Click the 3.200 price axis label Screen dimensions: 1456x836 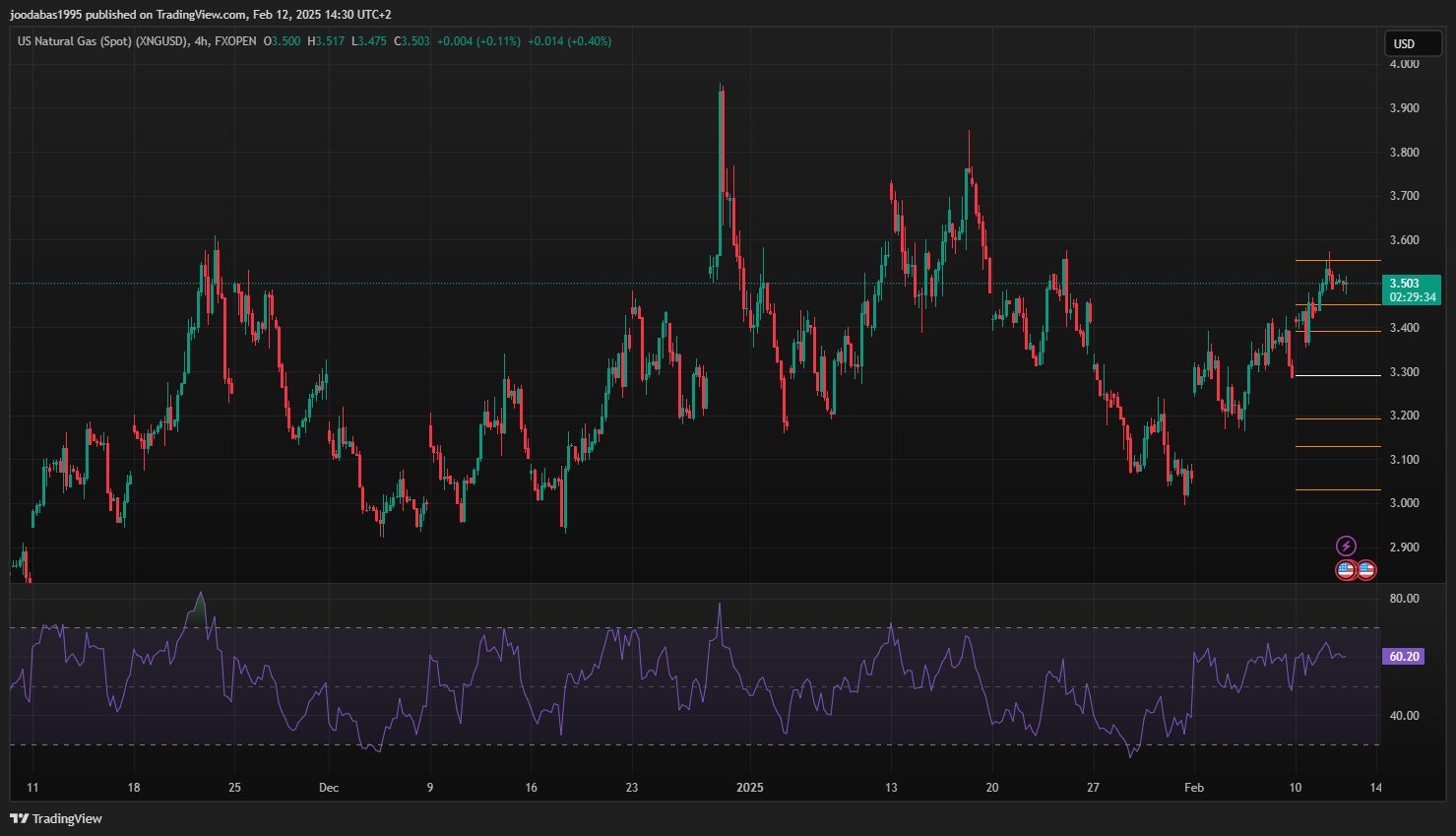(x=1404, y=416)
